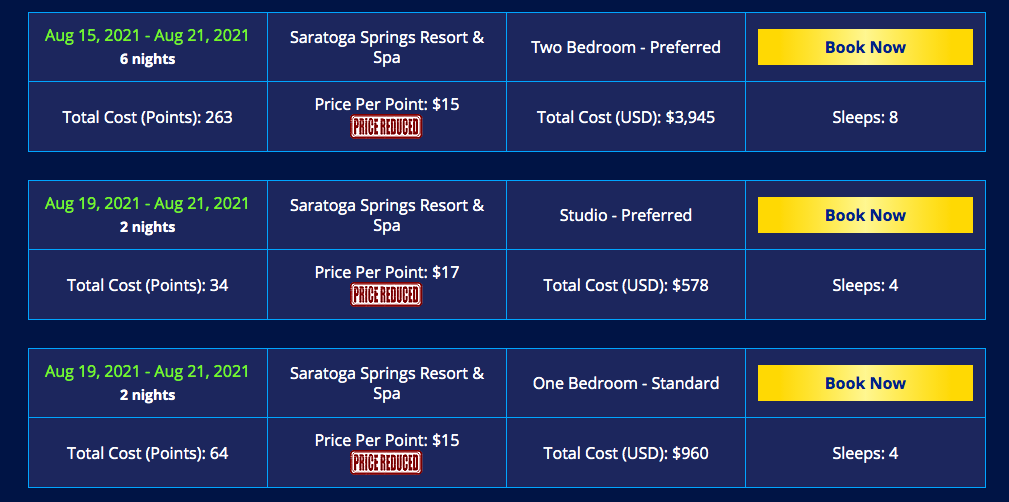Book the Two Bedroom - Preferred stay
This screenshot has height=502, width=1009.
tap(865, 47)
